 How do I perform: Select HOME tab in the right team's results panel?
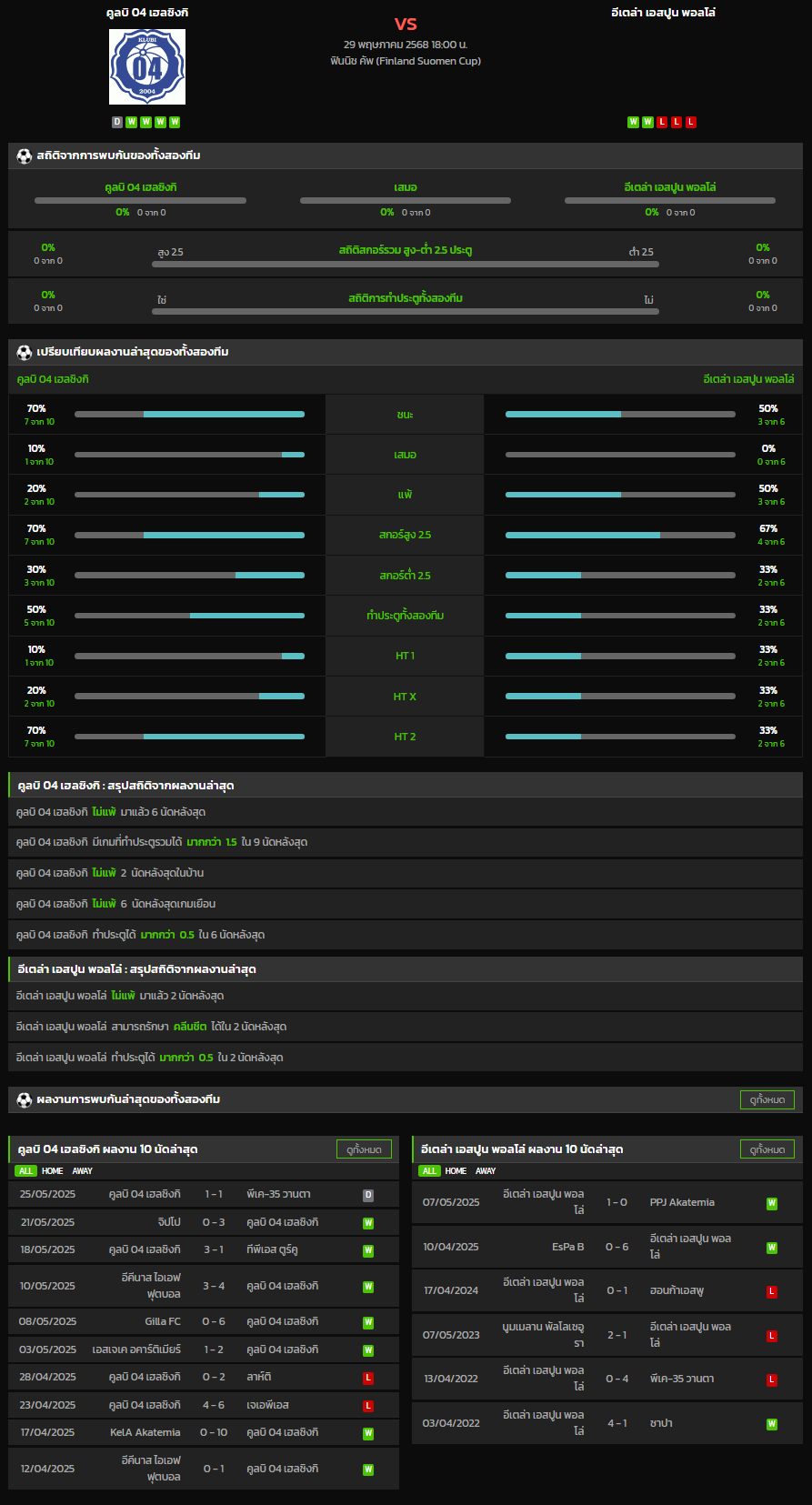click(456, 1171)
